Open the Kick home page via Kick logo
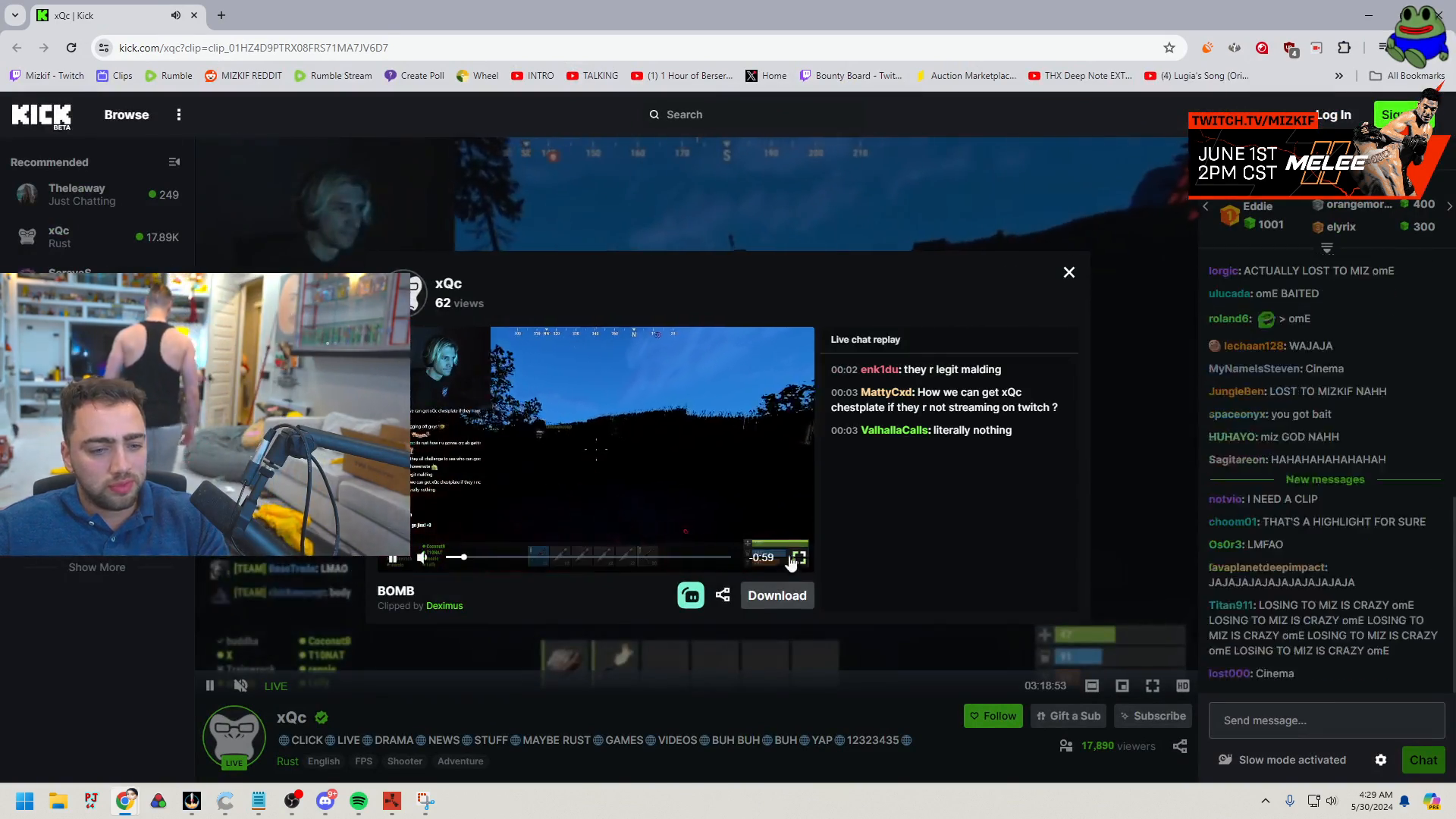The image size is (1456, 819). pos(41,115)
